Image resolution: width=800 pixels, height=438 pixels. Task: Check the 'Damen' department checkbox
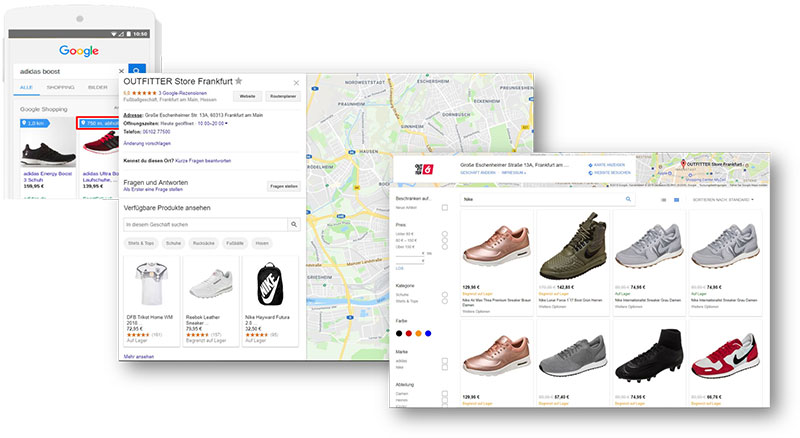click(x=445, y=394)
